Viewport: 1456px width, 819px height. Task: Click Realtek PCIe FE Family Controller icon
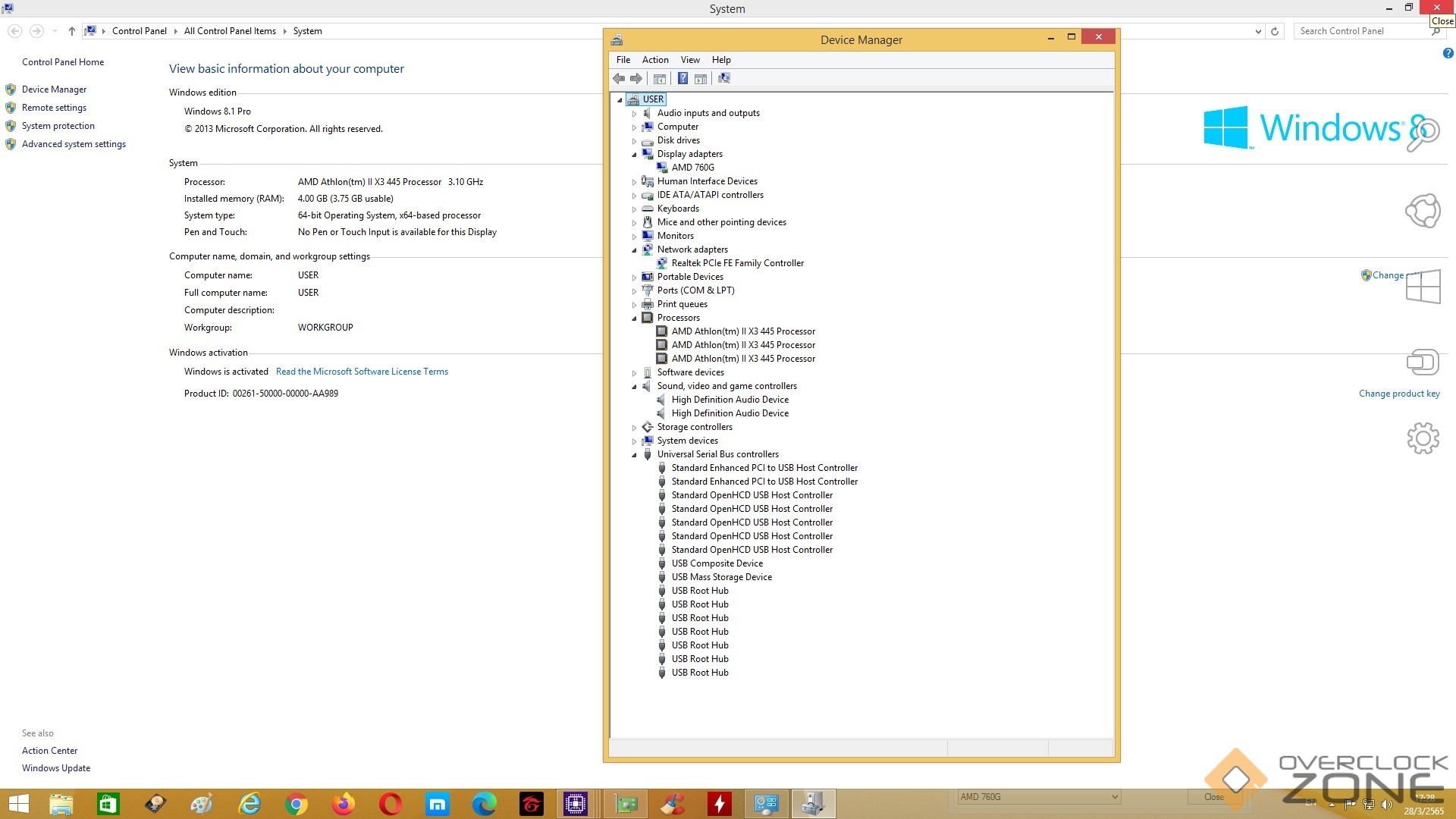coord(662,263)
